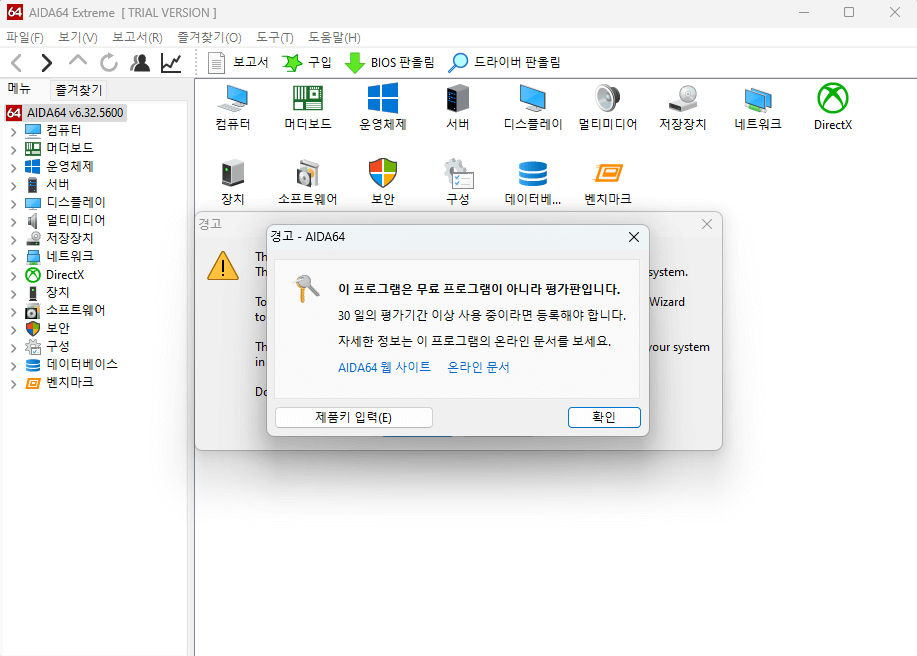Go back with the left arrow toolbar icon

coord(17,63)
